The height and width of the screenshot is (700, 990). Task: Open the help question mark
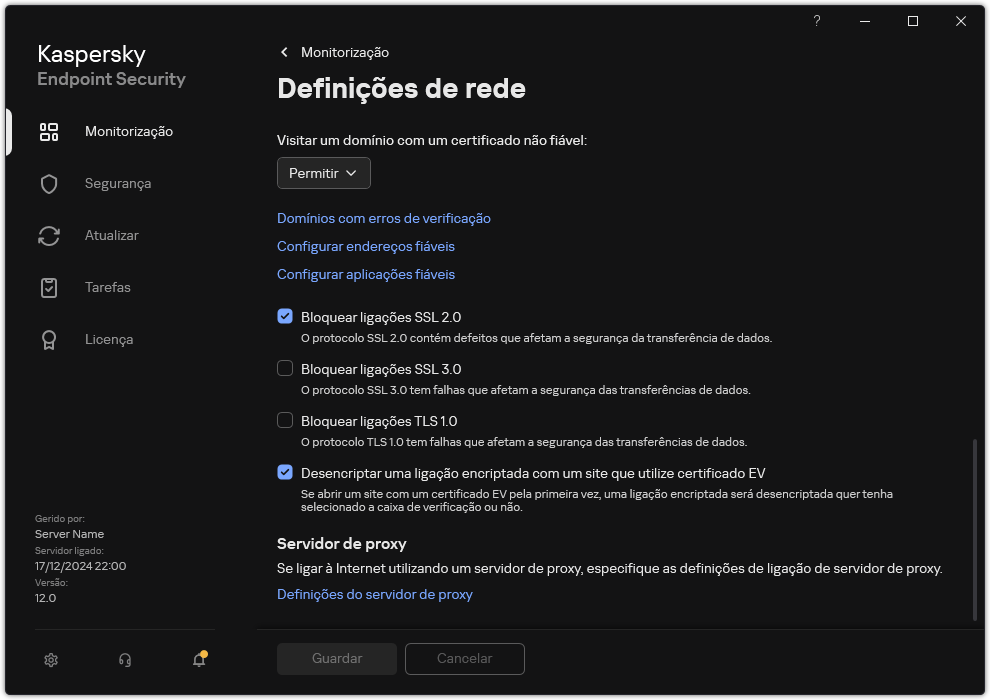pyautogui.click(x=816, y=21)
